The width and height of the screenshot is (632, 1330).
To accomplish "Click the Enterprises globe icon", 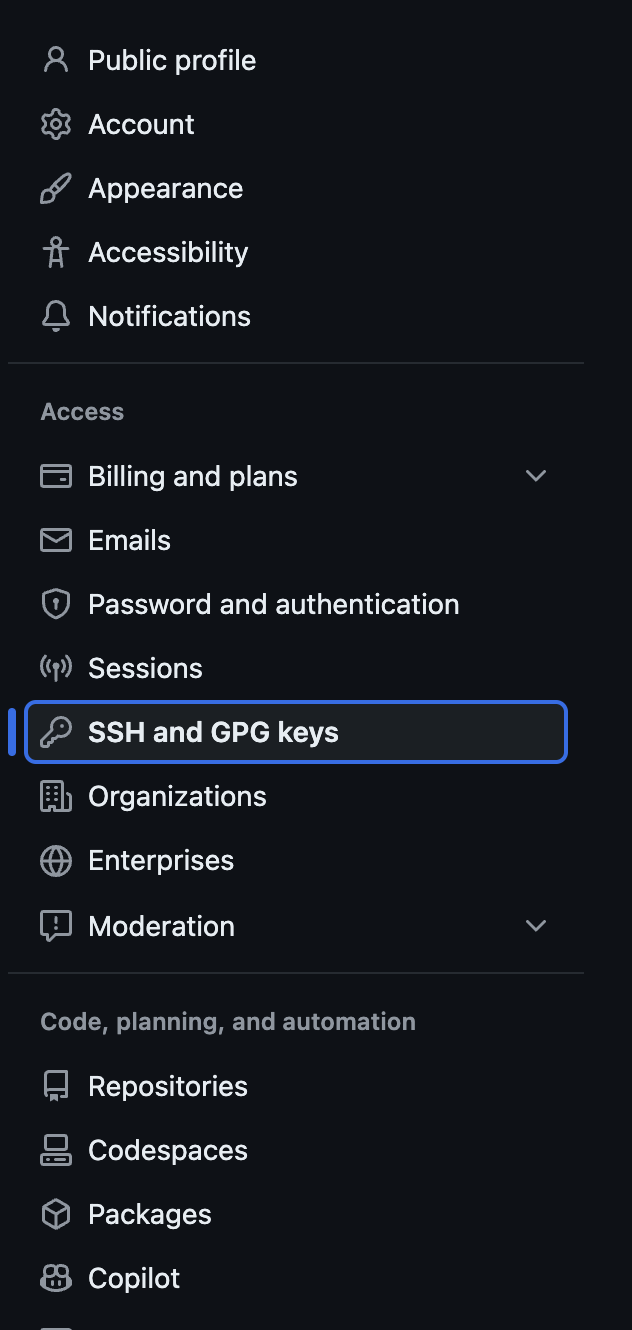I will click(56, 860).
